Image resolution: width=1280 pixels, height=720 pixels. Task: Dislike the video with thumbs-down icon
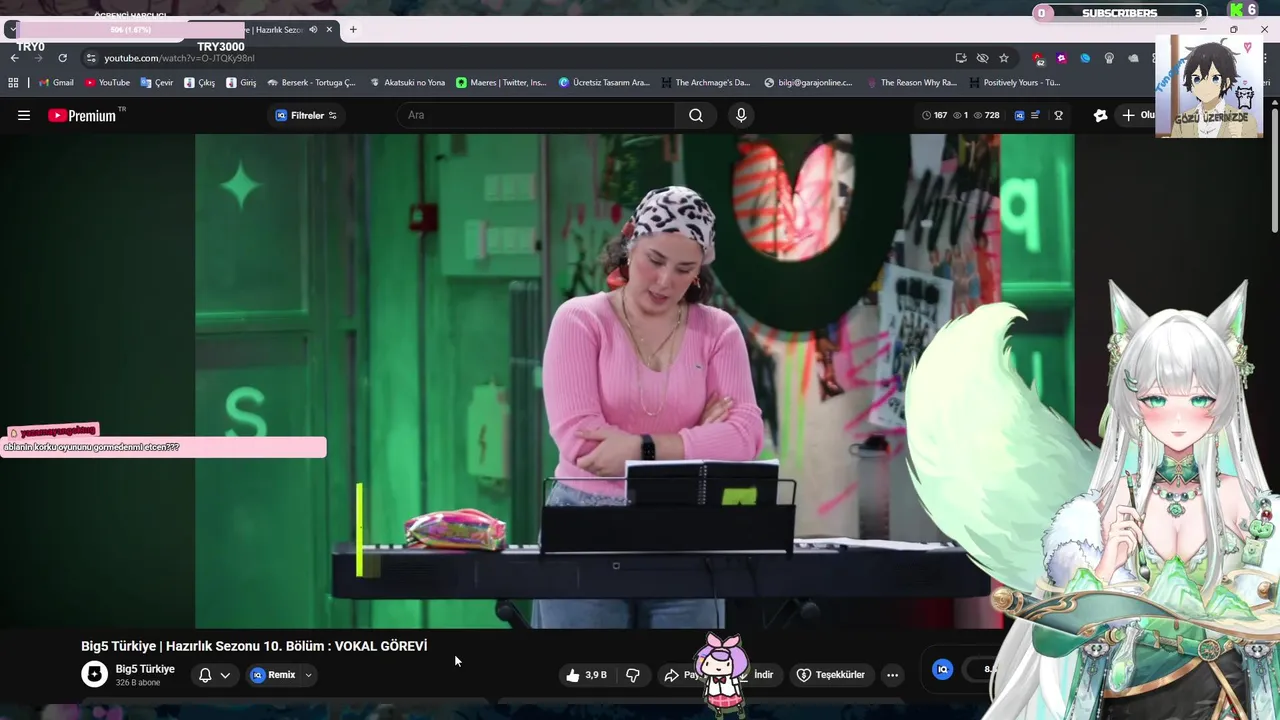point(632,675)
